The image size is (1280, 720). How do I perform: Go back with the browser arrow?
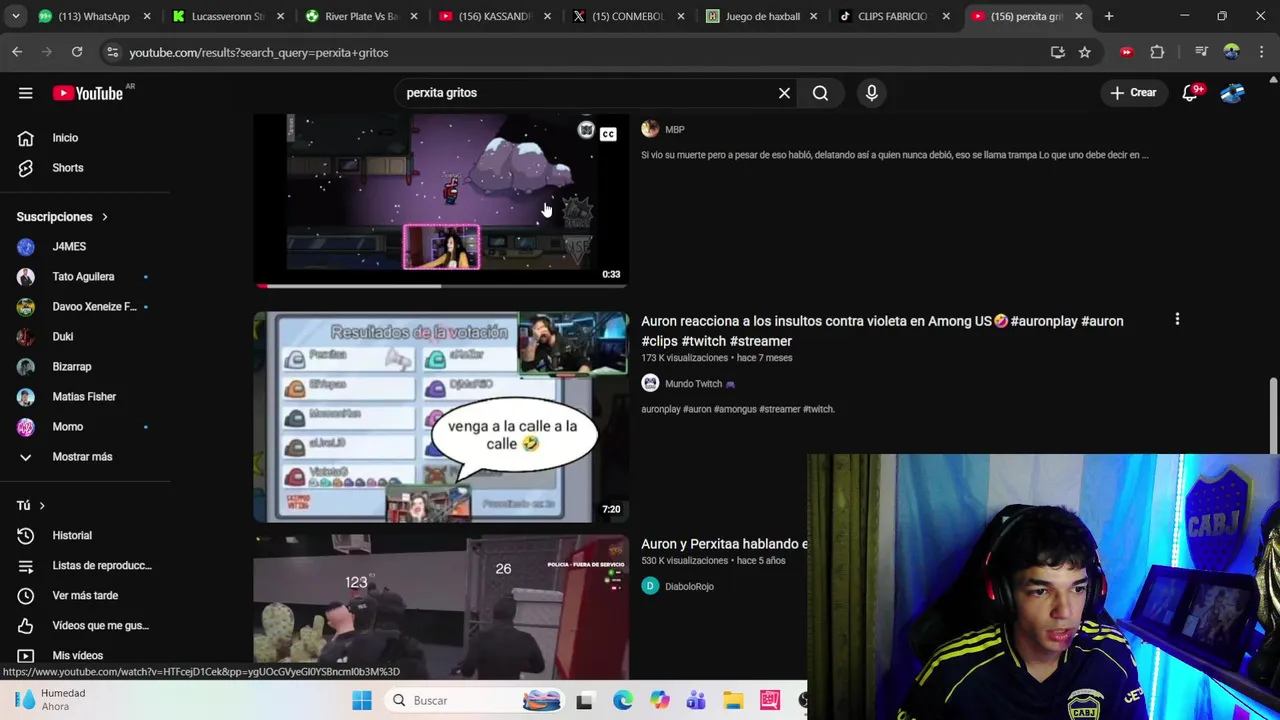18,52
